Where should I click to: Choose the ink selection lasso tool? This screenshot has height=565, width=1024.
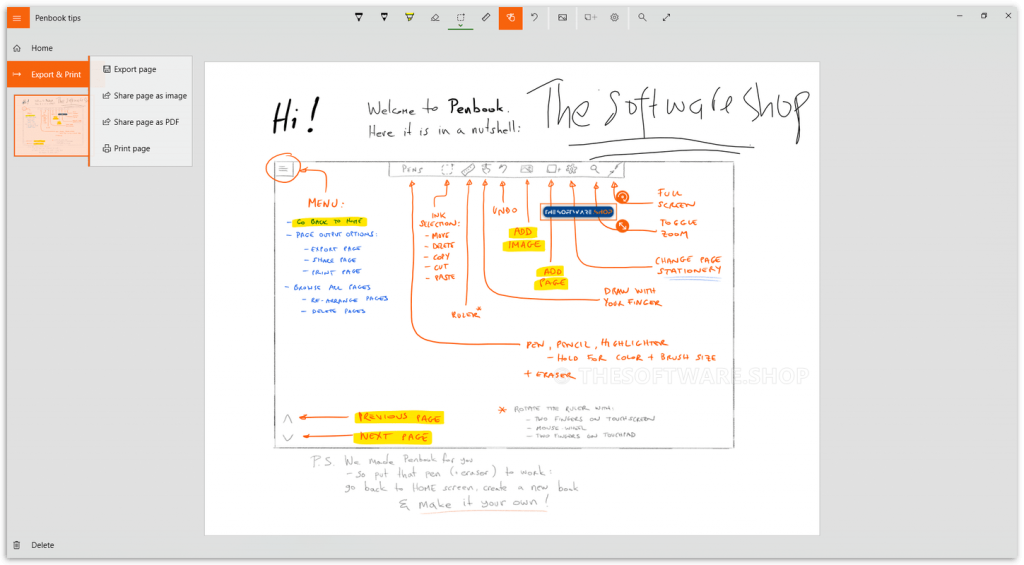point(460,18)
